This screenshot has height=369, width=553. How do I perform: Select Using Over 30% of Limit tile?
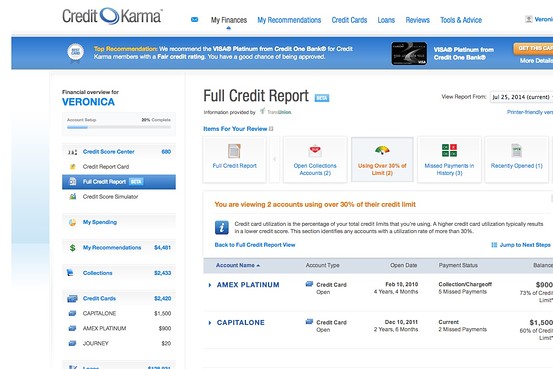point(382,159)
